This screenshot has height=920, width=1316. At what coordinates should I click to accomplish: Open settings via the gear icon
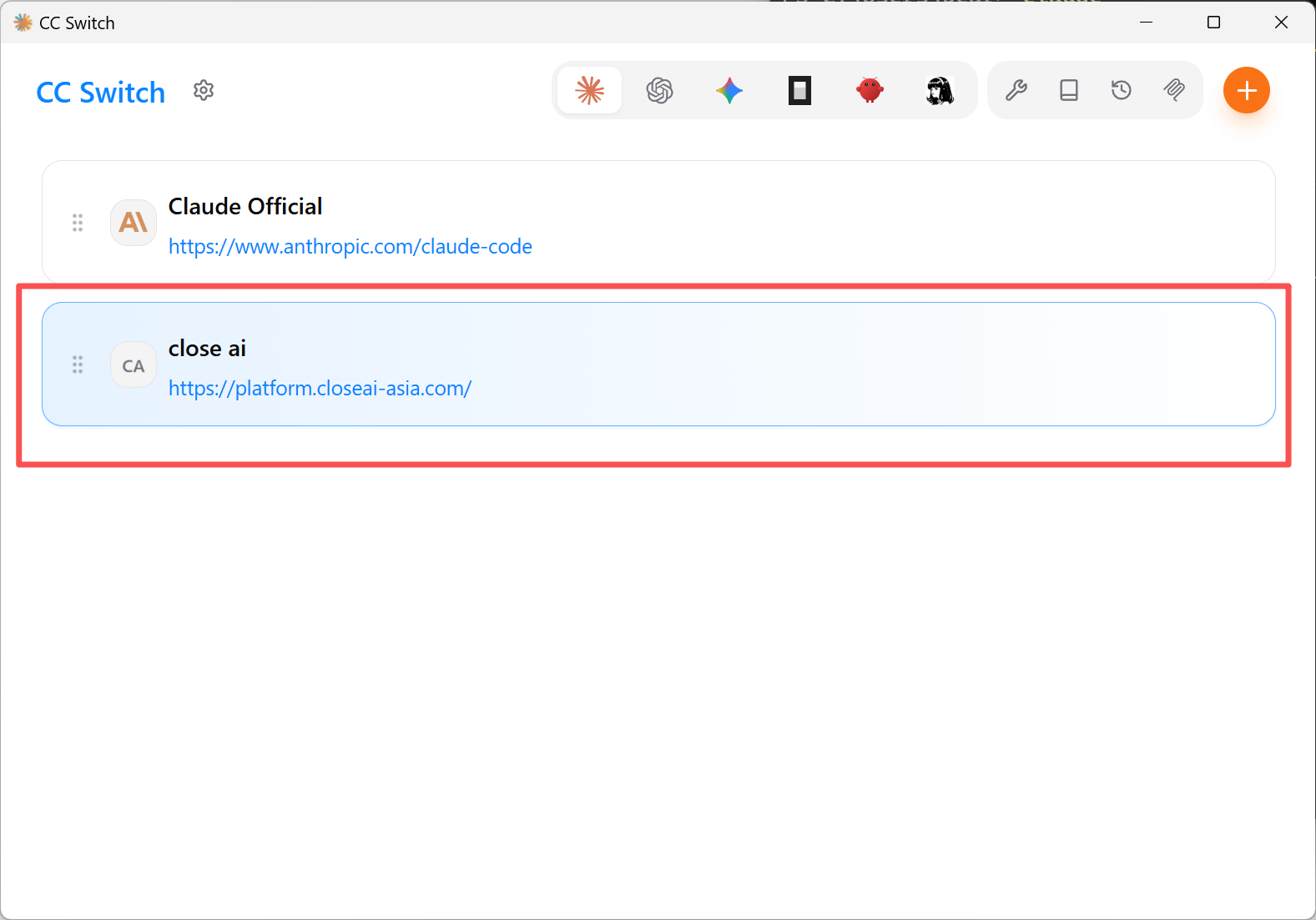pos(204,90)
